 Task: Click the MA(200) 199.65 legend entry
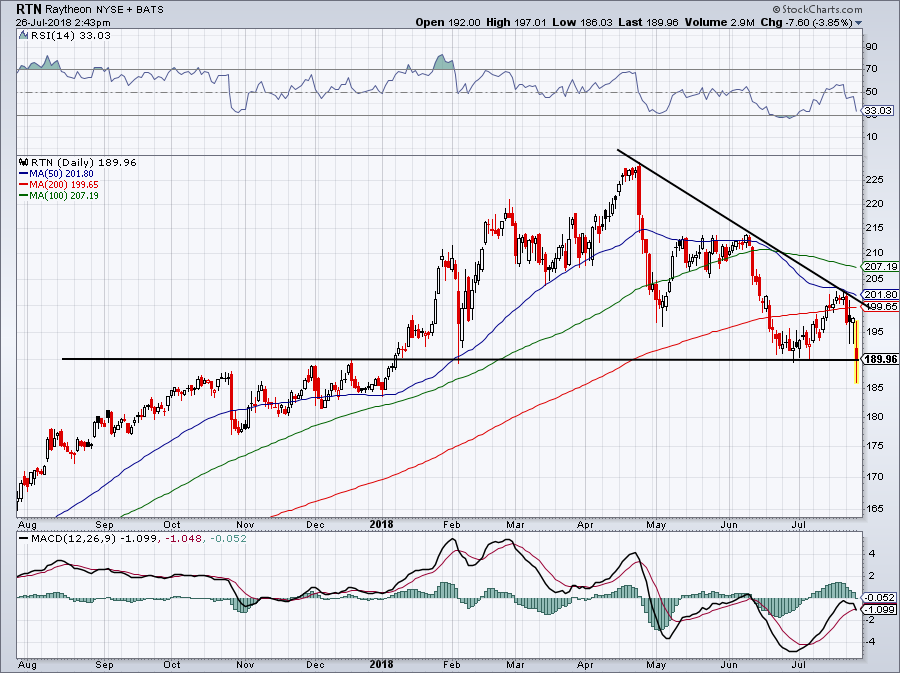point(64,185)
